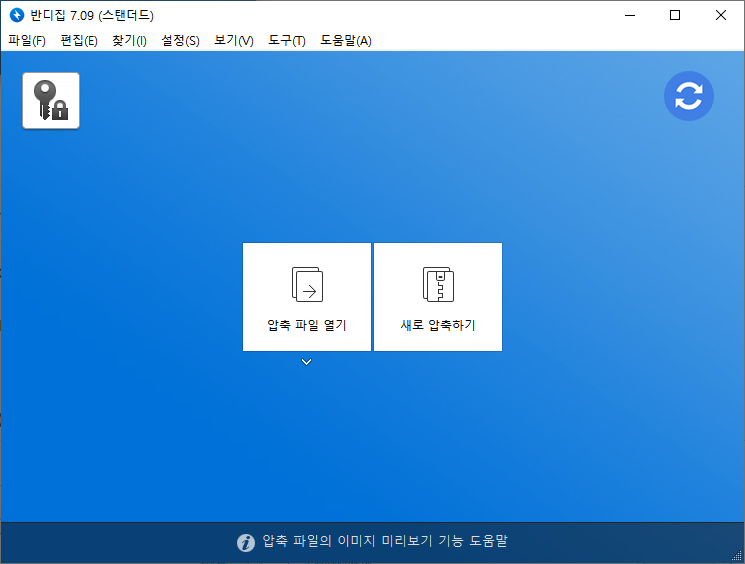Click the resize grip in the bottom corner
Image resolution: width=745 pixels, height=564 pixels.
click(737, 556)
